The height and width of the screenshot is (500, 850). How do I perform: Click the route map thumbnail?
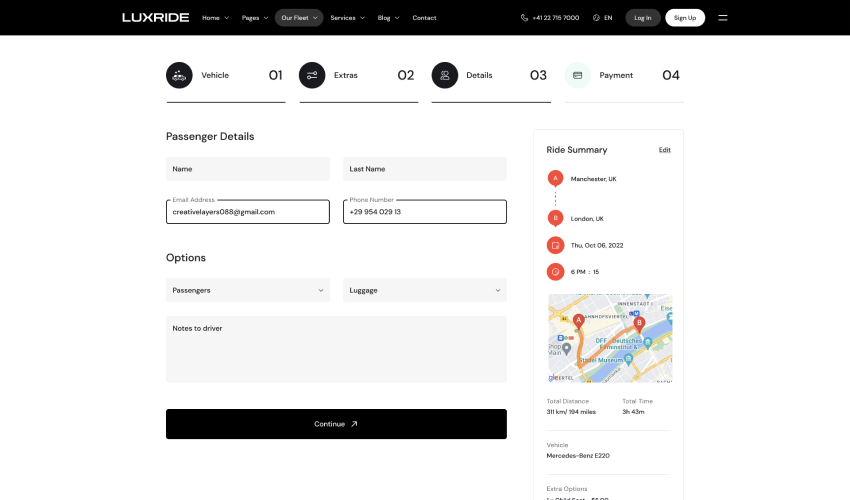point(610,338)
